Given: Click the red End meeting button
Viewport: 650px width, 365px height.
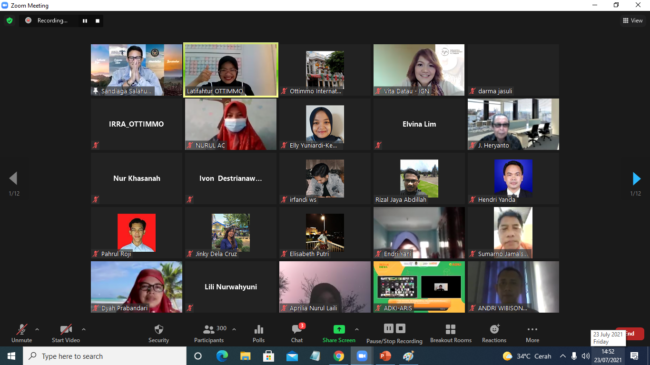Looking at the screenshot, I should point(634,333).
